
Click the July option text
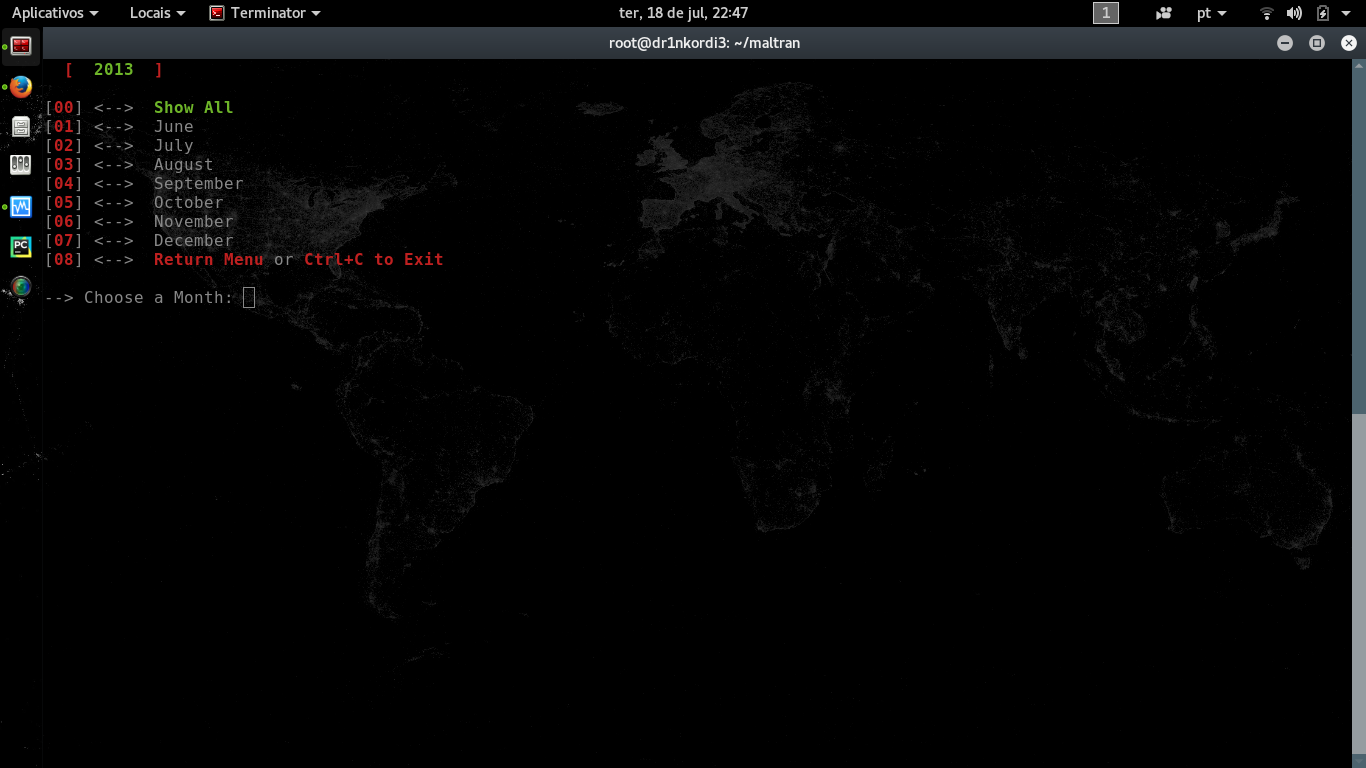coord(173,146)
